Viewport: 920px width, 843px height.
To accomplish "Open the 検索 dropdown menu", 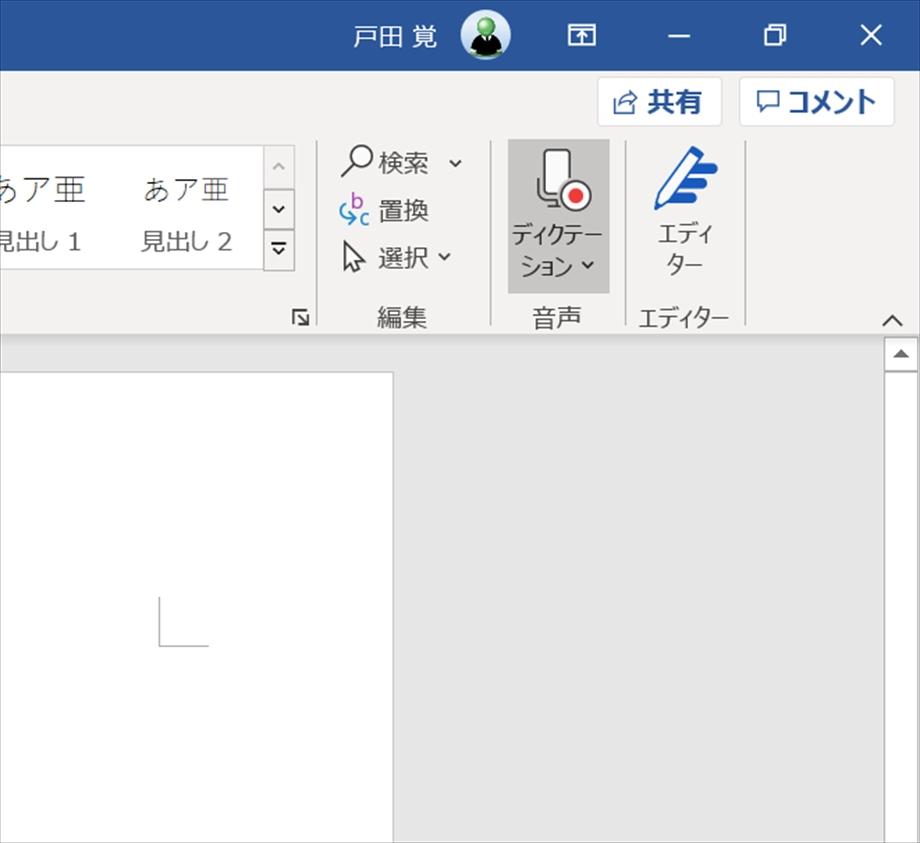I will (x=456, y=162).
